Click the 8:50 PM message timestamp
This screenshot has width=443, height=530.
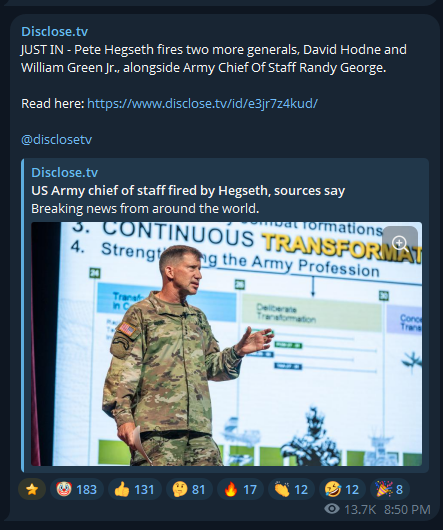point(407,509)
